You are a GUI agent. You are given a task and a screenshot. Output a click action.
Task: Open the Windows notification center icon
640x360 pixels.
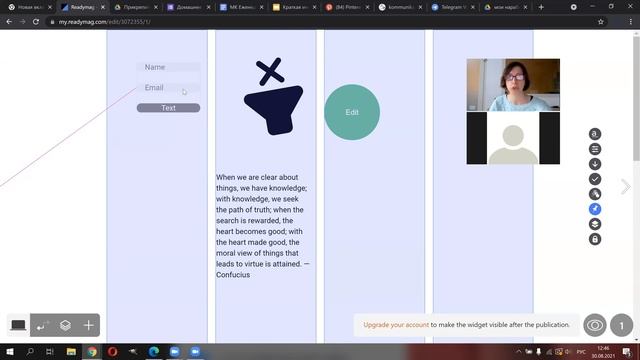(x=627, y=351)
